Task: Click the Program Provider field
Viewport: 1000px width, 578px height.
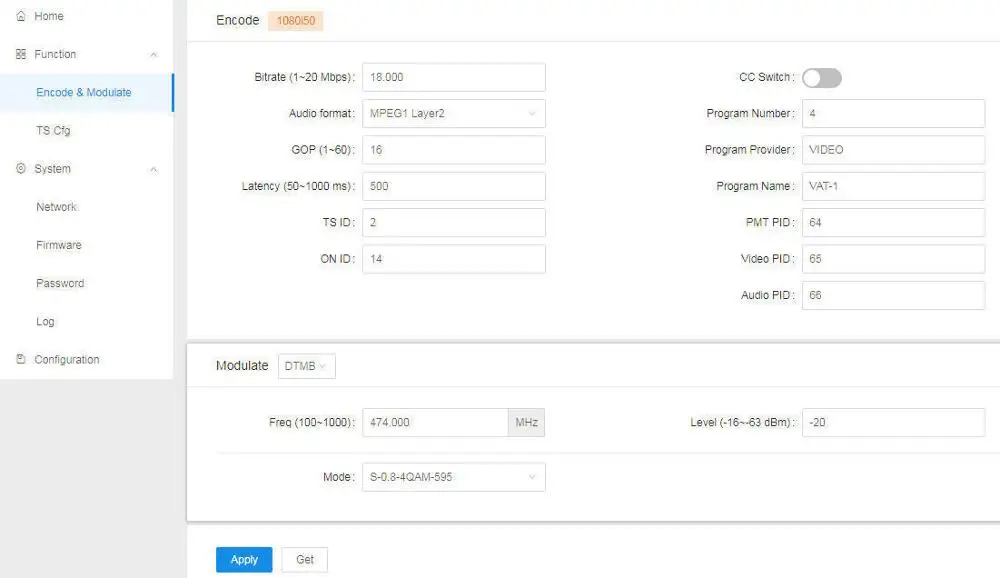Action: tap(893, 150)
